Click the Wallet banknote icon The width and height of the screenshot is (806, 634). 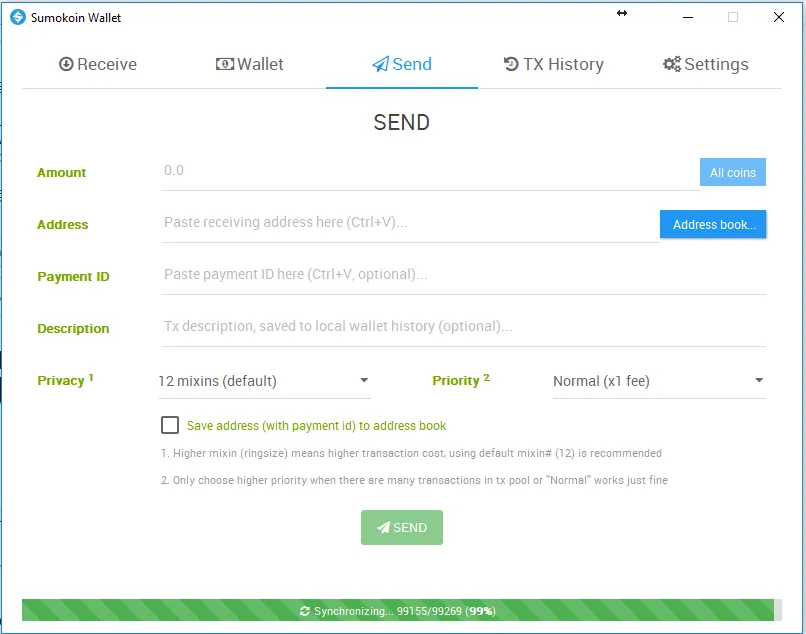[x=225, y=64]
